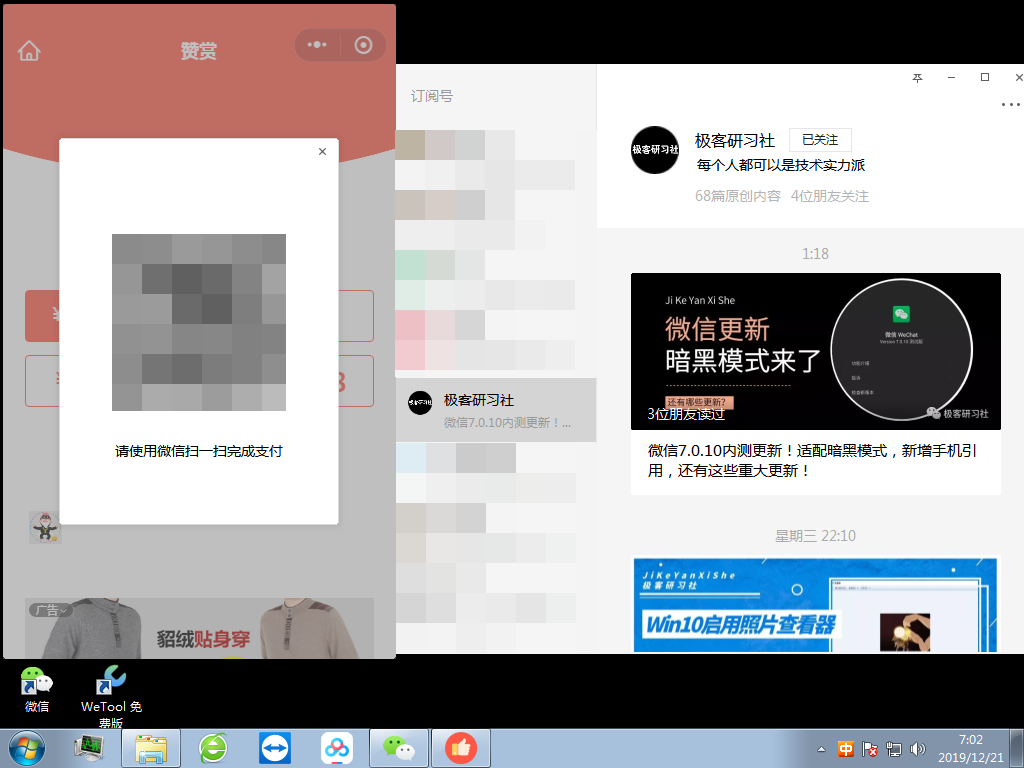Screen dimensions: 1024x768
Task: Click the 1:18 message timestamp
Action: 815,253
